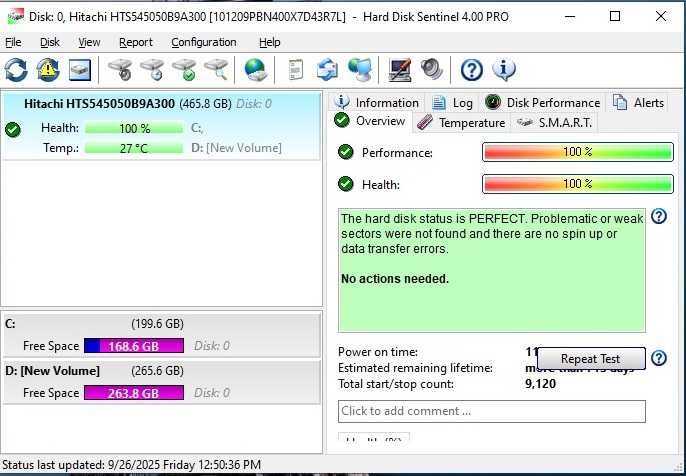Screen dimensions: 686x476
Task: Click the green hard disk status message box
Action: click(491, 270)
